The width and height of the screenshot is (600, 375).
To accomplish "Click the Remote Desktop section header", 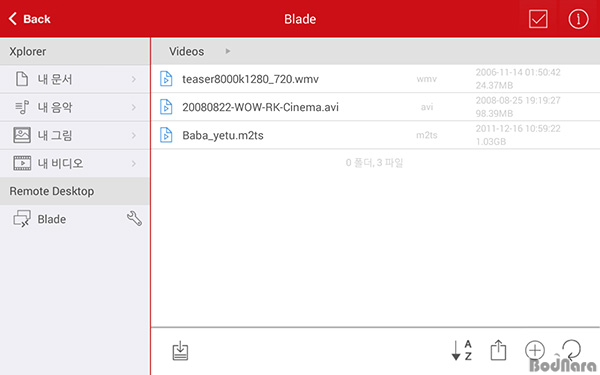I will click(x=75, y=191).
